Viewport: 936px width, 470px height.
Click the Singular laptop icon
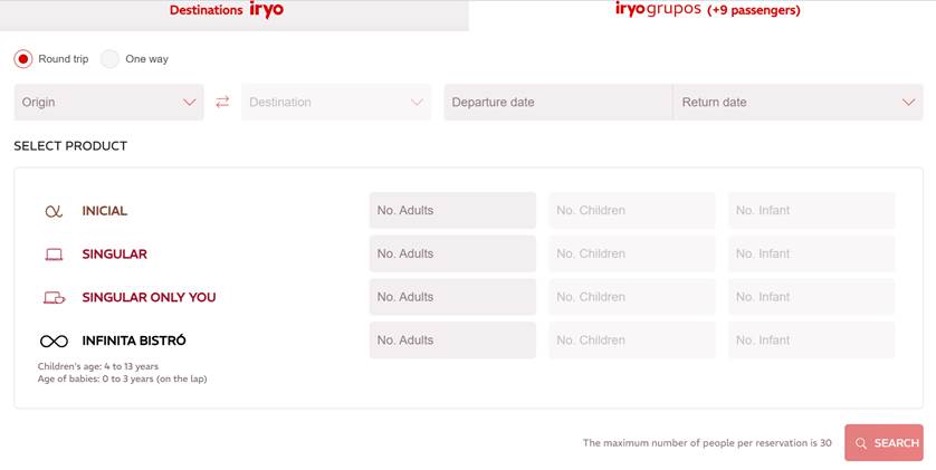pyautogui.click(x=54, y=254)
